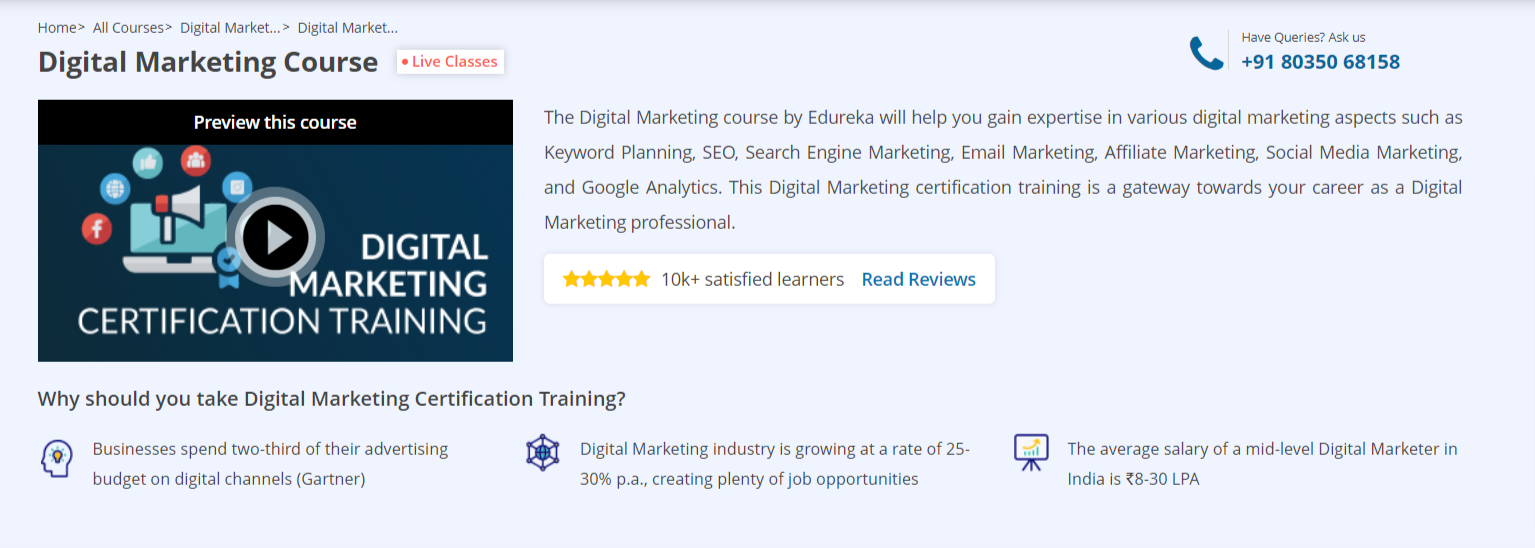Click the Live Classes badge

[450, 62]
